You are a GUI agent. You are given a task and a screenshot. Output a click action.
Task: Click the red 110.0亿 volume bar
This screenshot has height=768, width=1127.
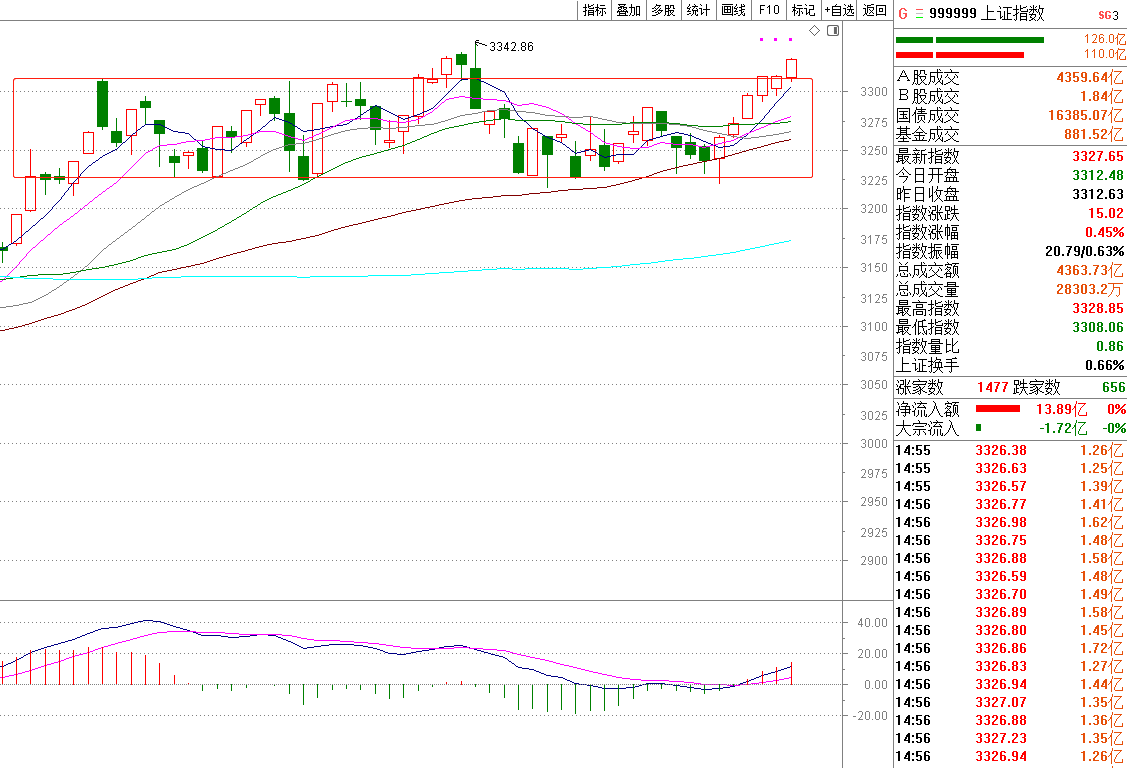pyautogui.click(x=960, y=55)
